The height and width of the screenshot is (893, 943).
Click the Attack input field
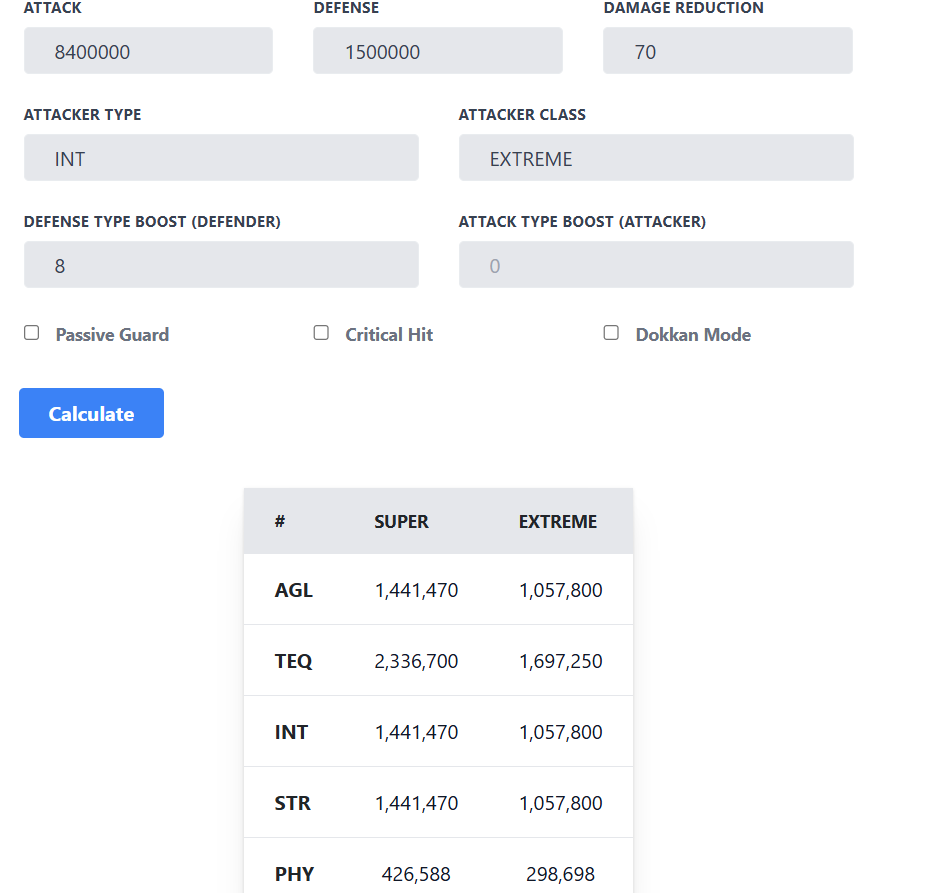pos(148,51)
